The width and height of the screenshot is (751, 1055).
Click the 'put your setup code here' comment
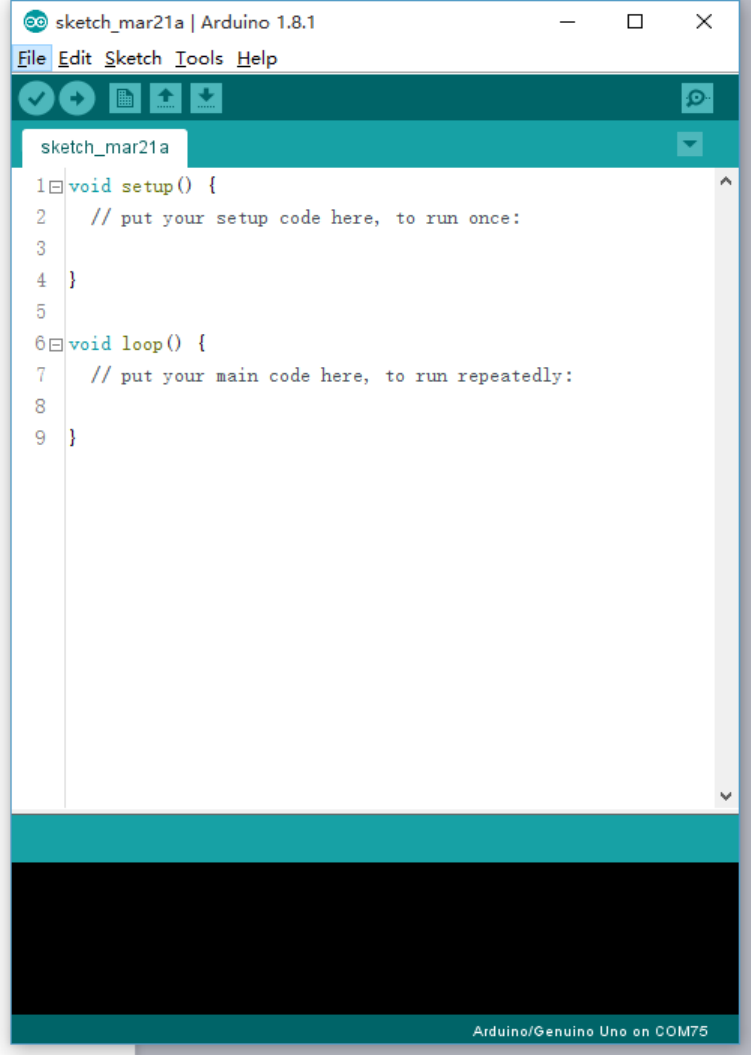[x=306, y=218]
